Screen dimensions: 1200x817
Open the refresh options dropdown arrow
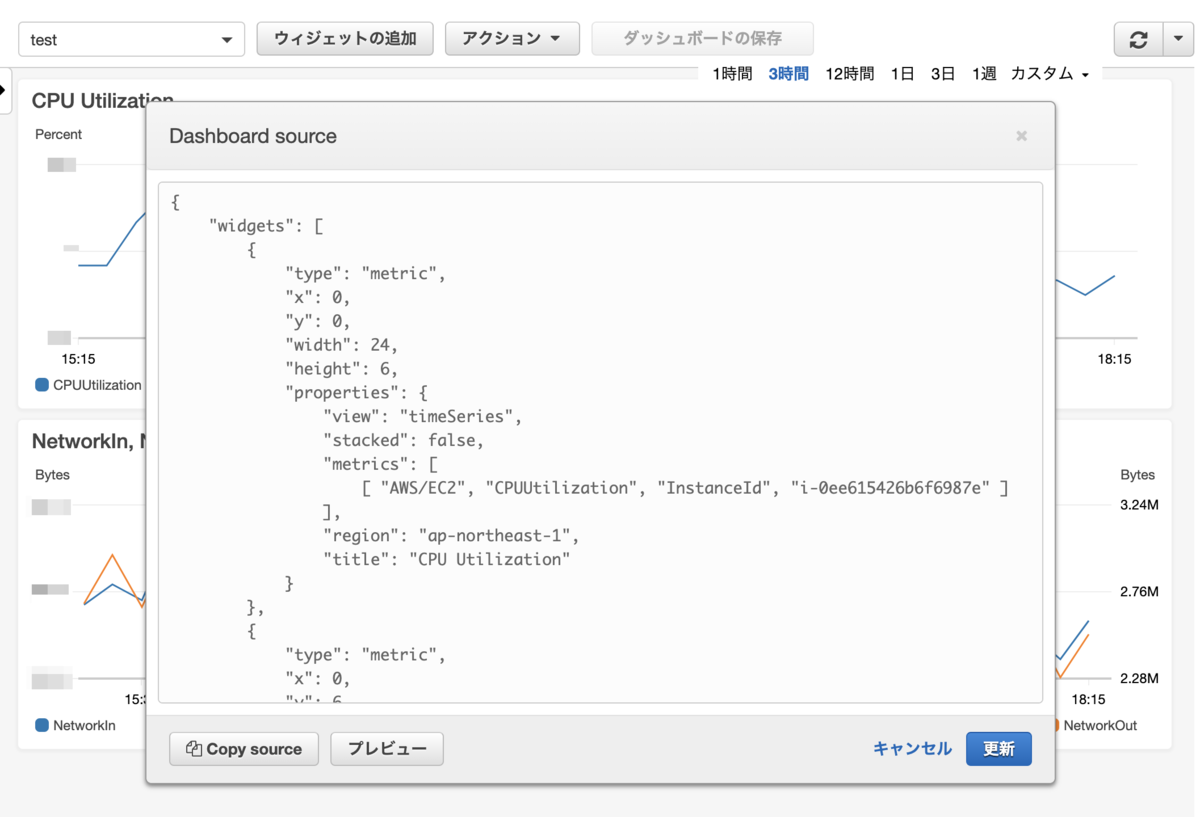click(1178, 40)
